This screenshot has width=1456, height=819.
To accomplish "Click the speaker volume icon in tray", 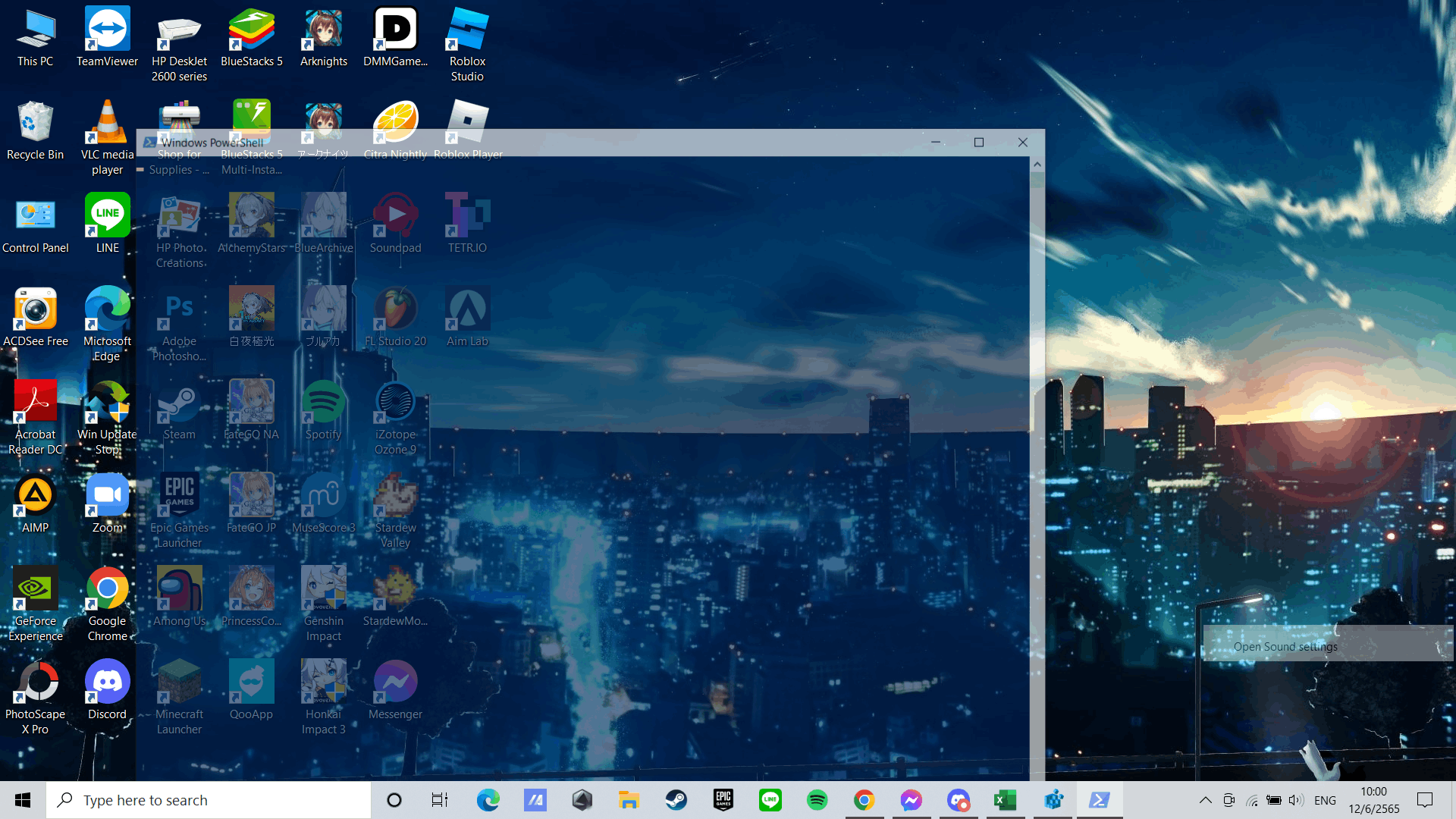I will coord(1296,800).
